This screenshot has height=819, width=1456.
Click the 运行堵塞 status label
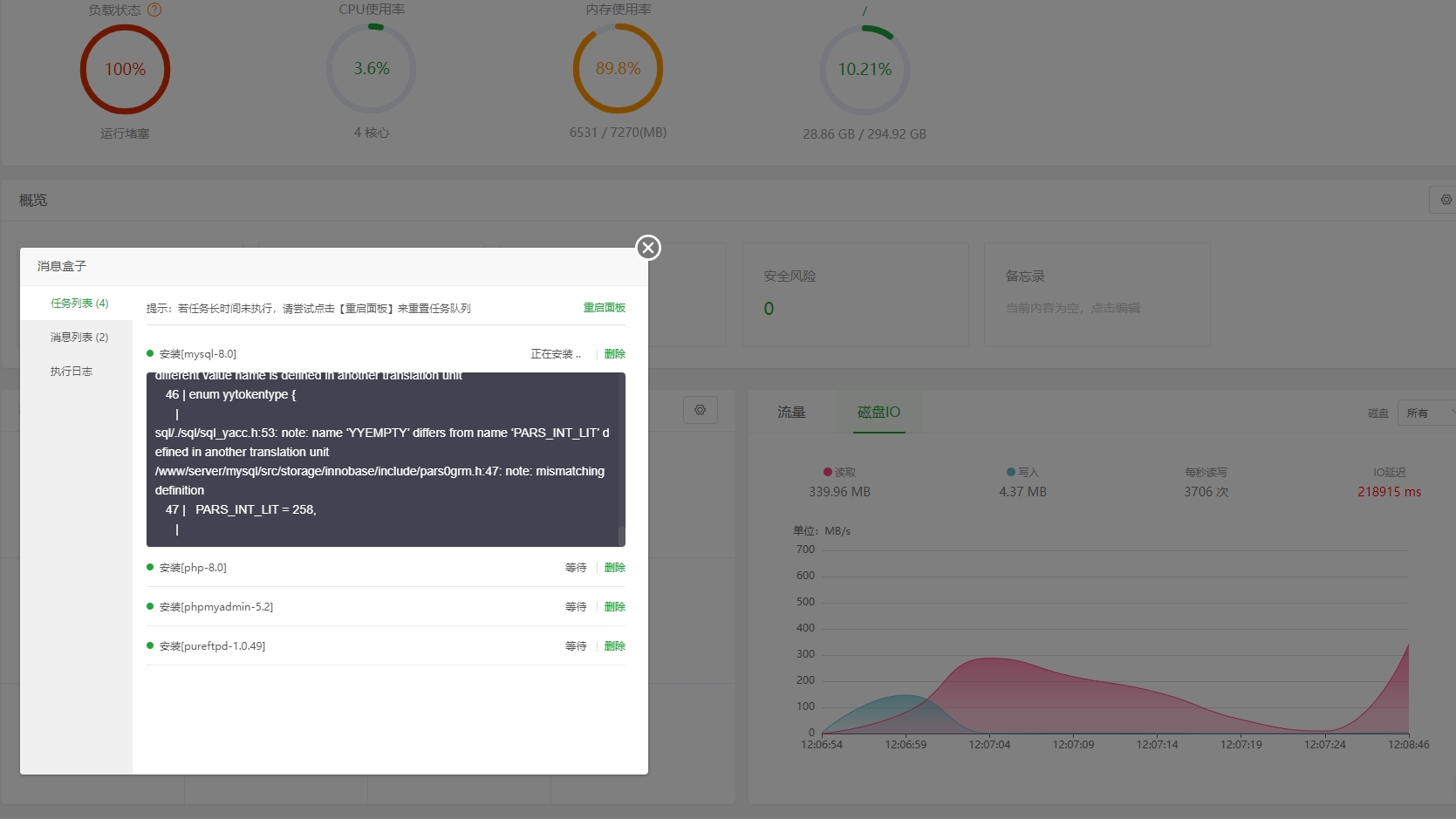(x=125, y=133)
